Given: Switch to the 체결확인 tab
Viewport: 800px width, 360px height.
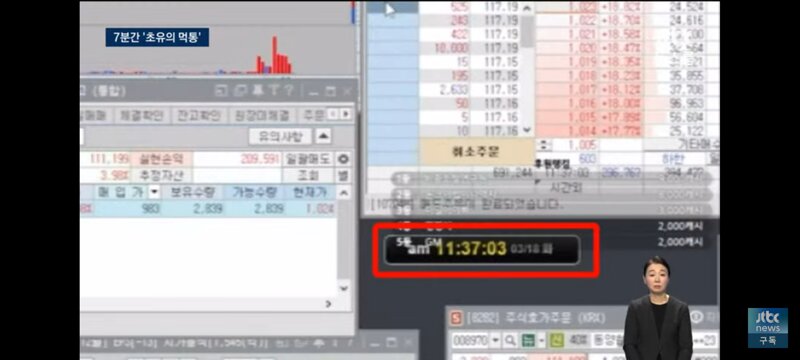Looking at the screenshot, I should 141,115.
